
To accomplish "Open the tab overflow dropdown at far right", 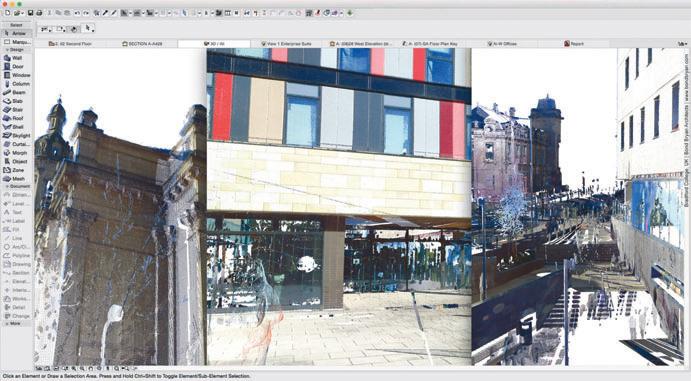I will (x=682, y=44).
